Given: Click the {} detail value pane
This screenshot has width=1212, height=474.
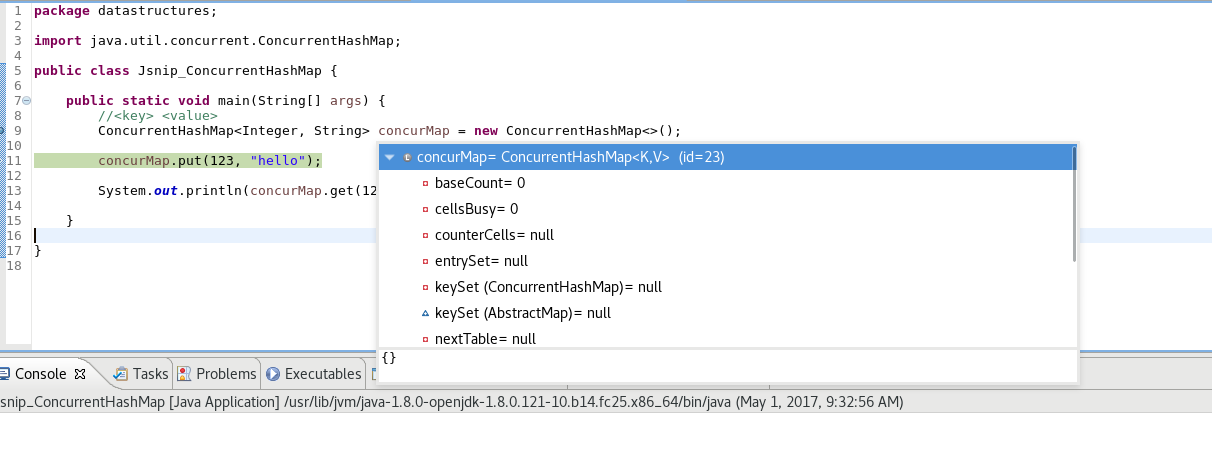Looking at the screenshot, I should pos(700,364).
